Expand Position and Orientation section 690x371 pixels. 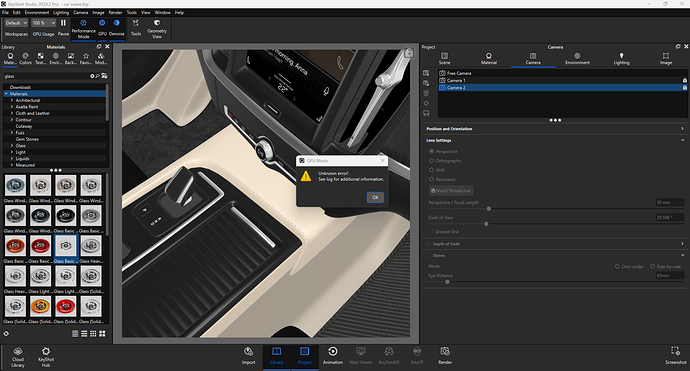[x=555, y=129]
